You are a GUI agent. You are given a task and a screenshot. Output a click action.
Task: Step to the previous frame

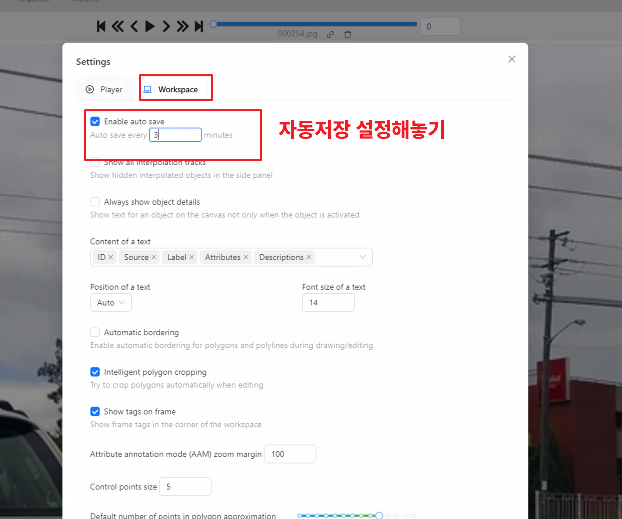click(x=134, y=26)
